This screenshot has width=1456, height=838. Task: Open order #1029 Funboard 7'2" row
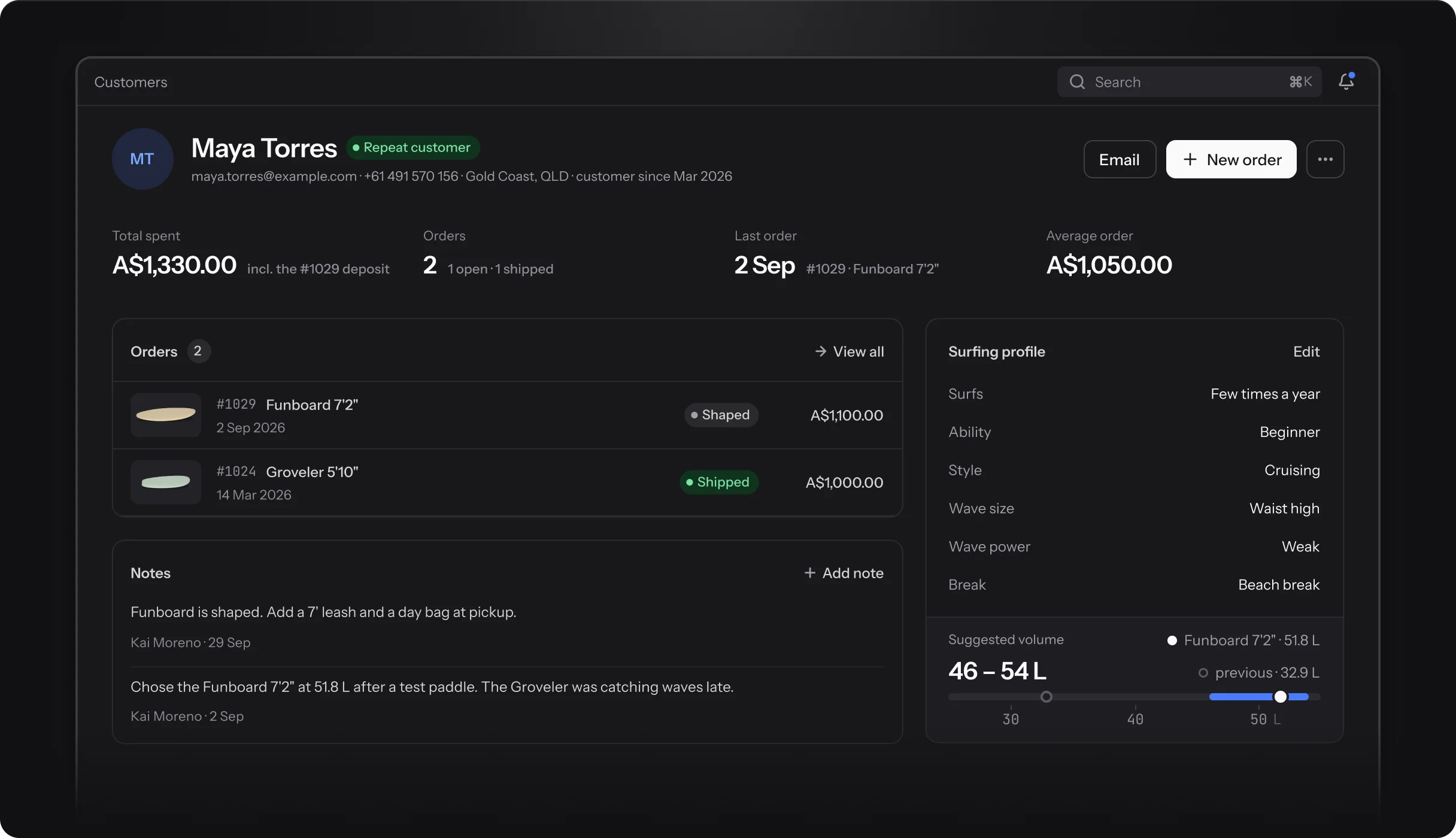(507, 415)
